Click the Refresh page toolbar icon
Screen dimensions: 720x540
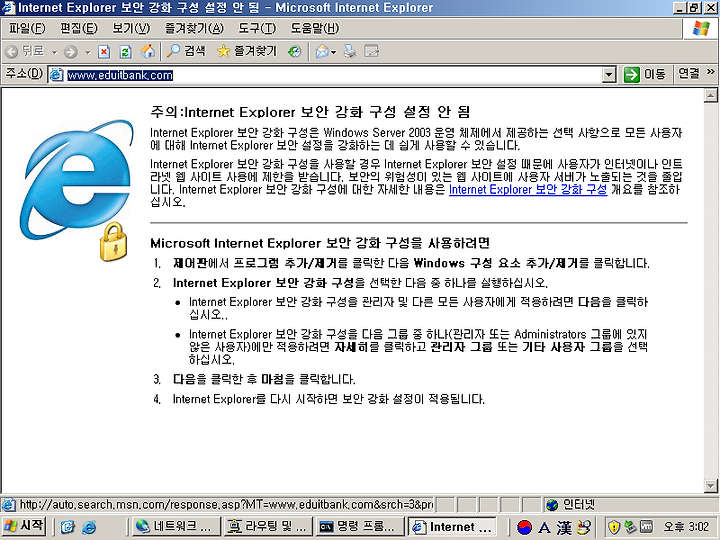click(x=125, y=52)
